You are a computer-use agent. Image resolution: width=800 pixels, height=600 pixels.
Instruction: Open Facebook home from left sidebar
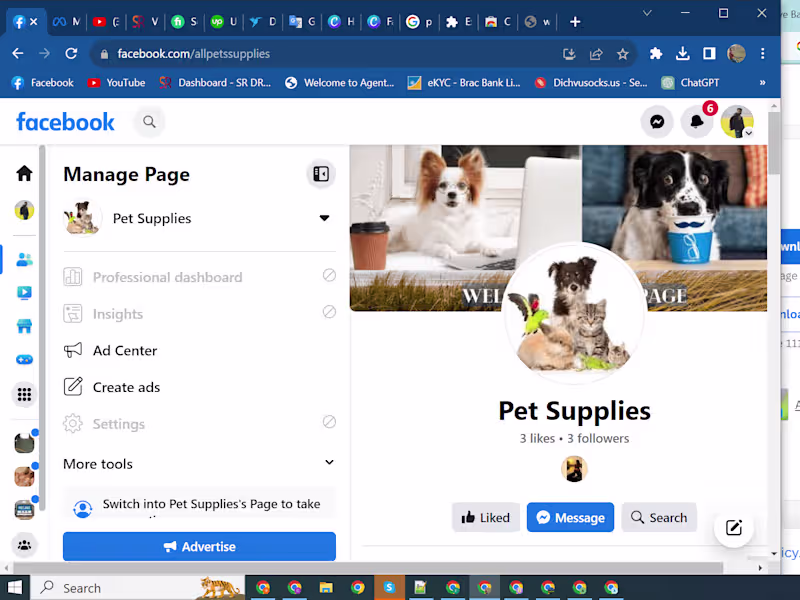(x=24, y=173)
